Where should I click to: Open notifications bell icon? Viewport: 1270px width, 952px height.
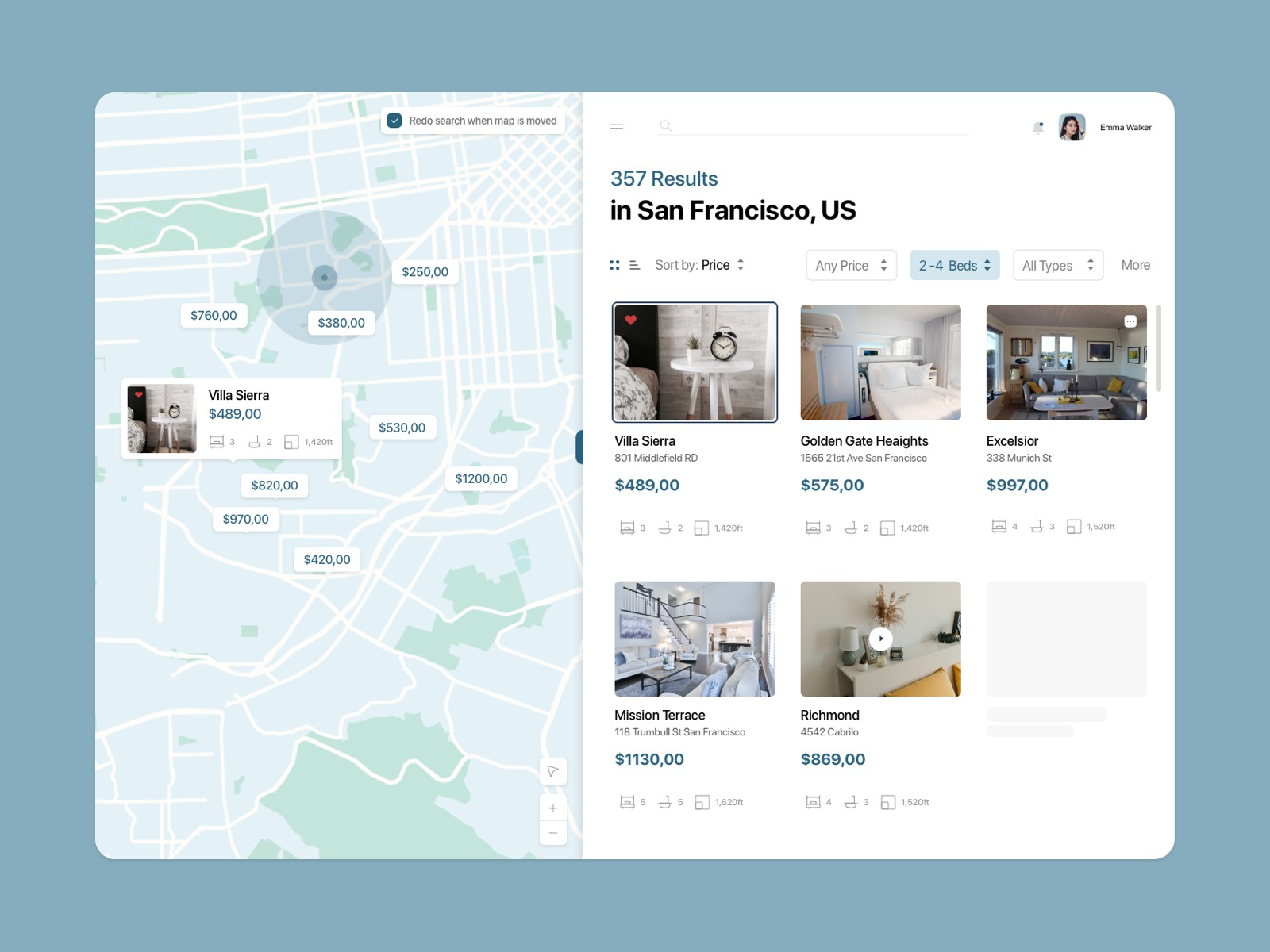[1038, 128]
